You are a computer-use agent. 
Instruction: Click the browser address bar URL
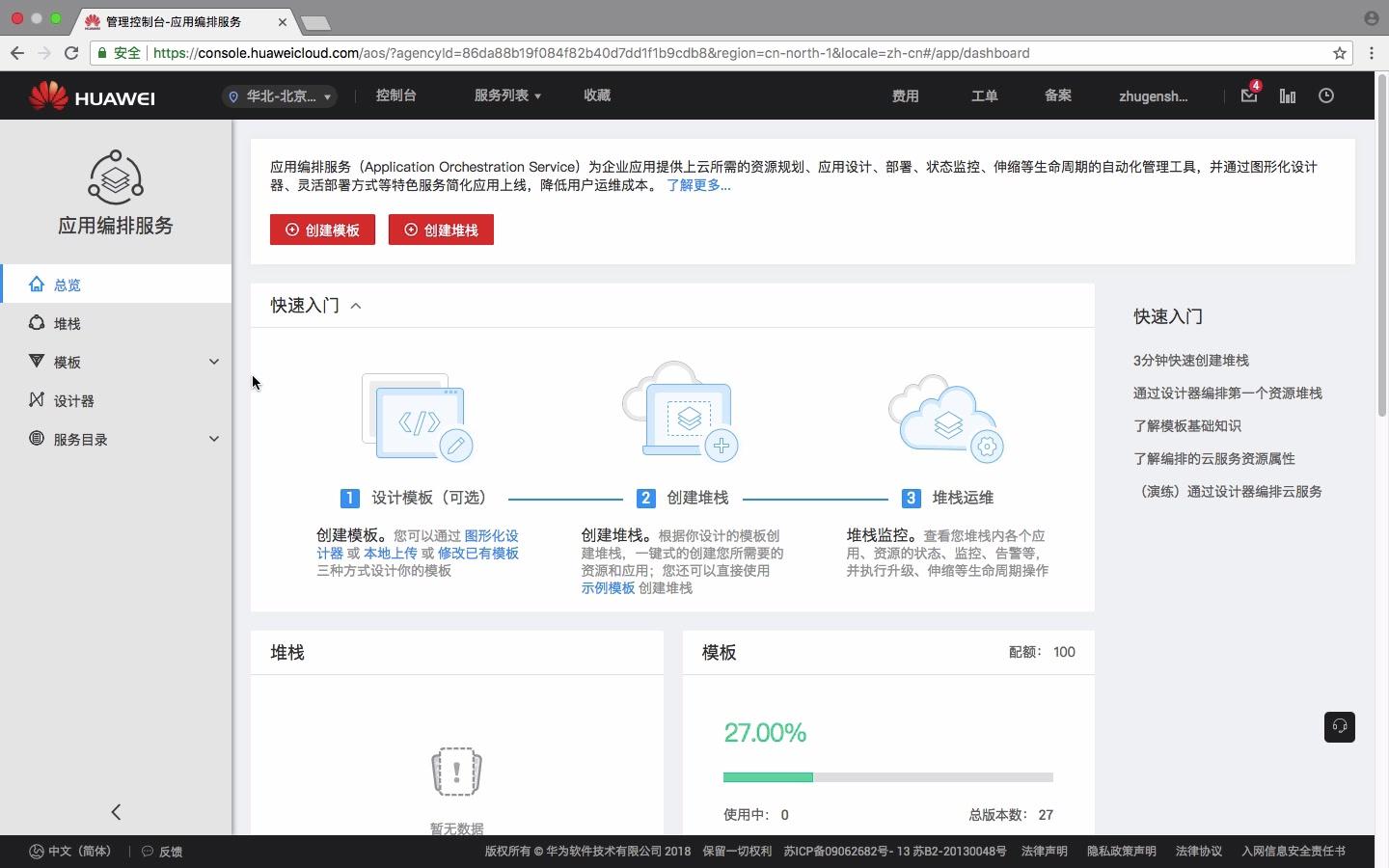tap(591, 53)
